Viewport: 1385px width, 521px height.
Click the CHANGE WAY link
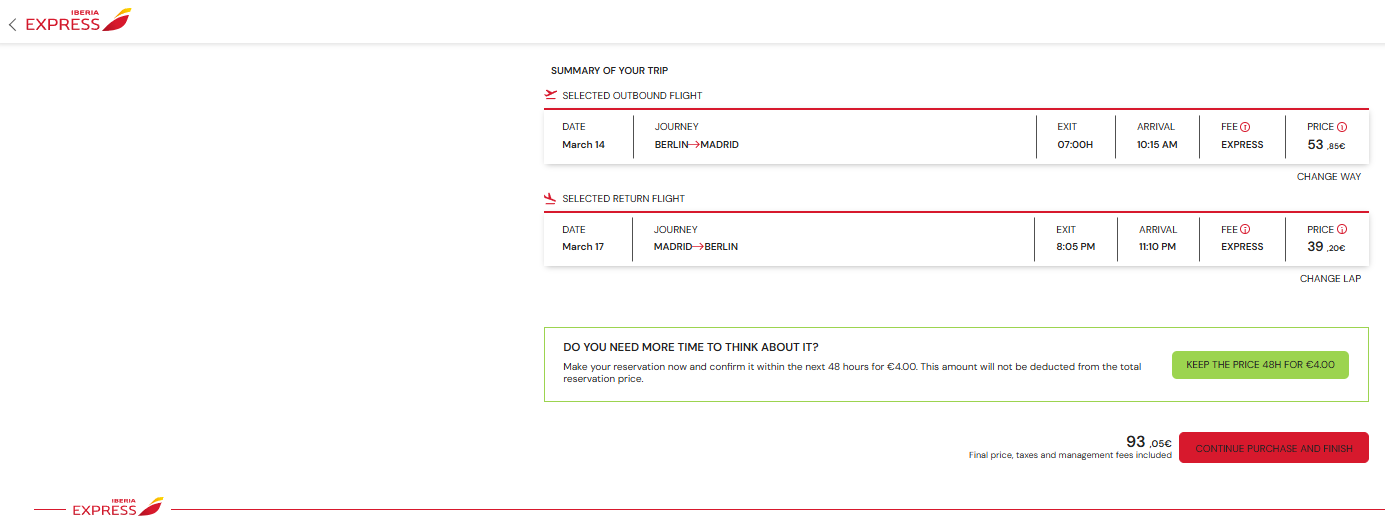1329,177
